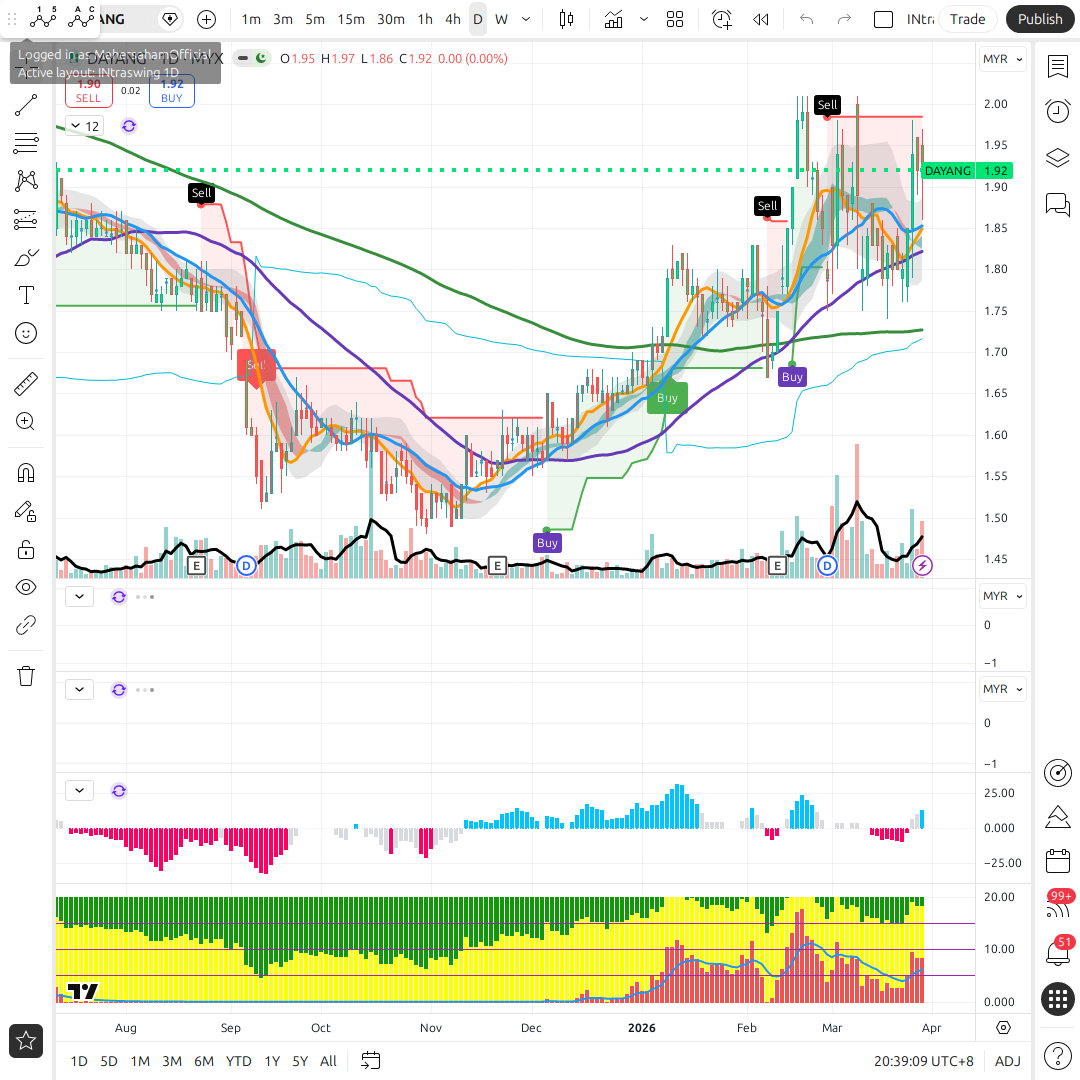
Task: Open the Indicators panel icon
Action: pos(613,19)
